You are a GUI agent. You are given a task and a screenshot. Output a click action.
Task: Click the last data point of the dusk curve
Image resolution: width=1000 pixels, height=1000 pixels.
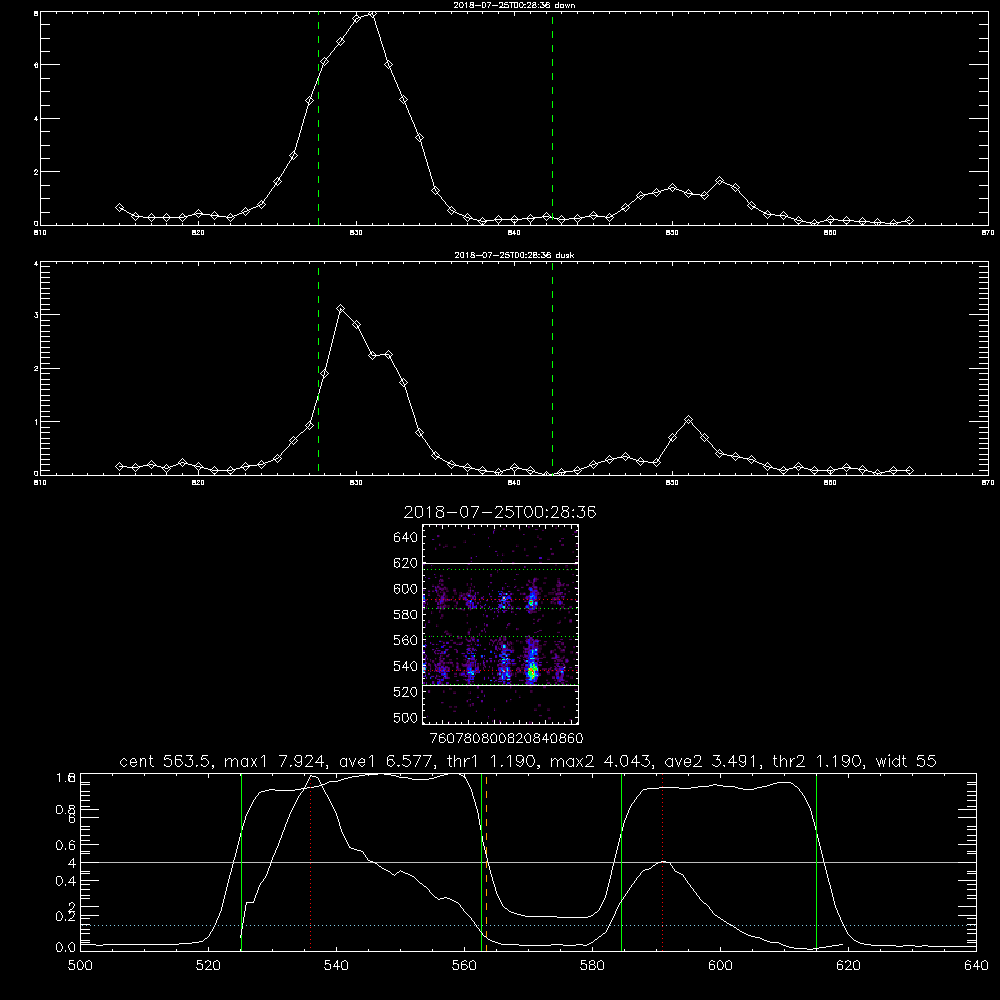click(909, 470)
